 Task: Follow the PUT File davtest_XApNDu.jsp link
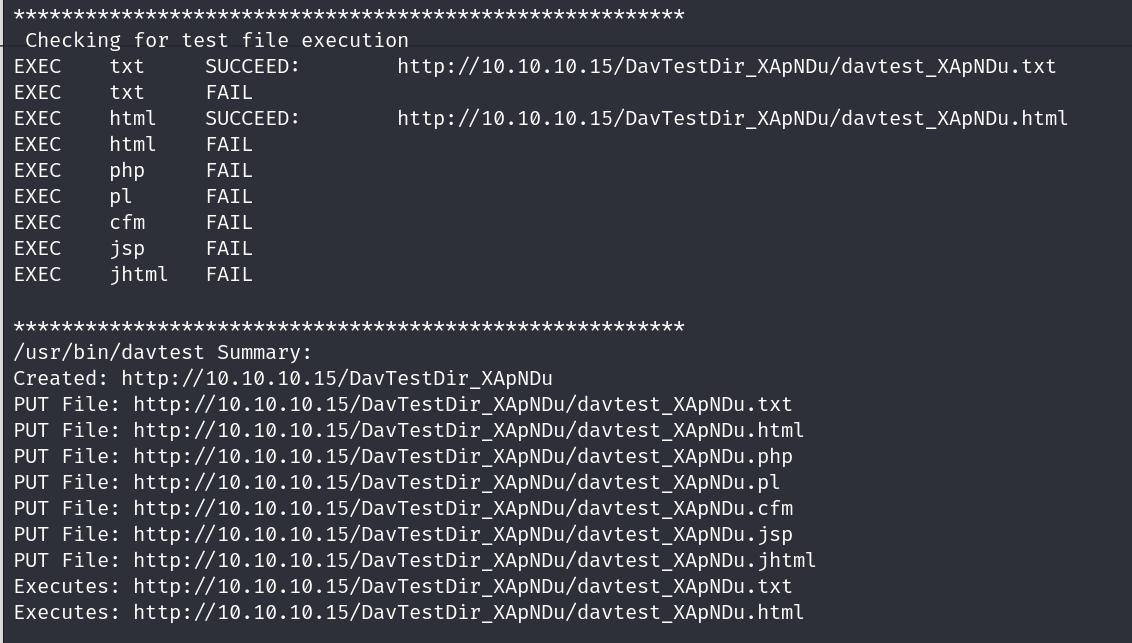point(462,534)
